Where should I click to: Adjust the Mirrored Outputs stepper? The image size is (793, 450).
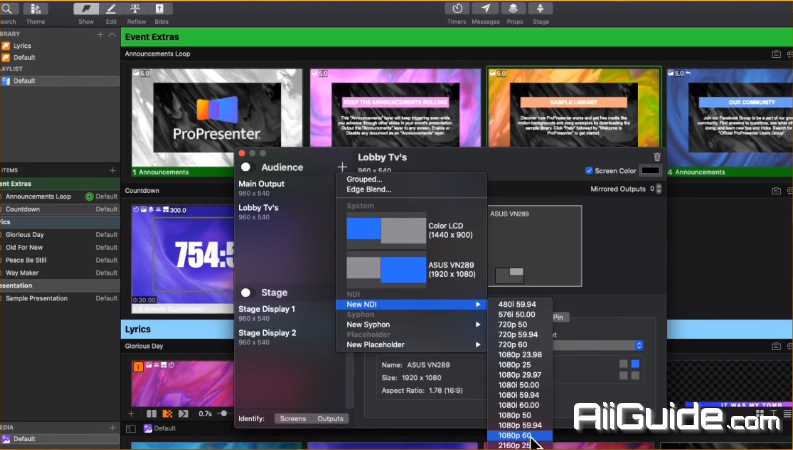658,188
